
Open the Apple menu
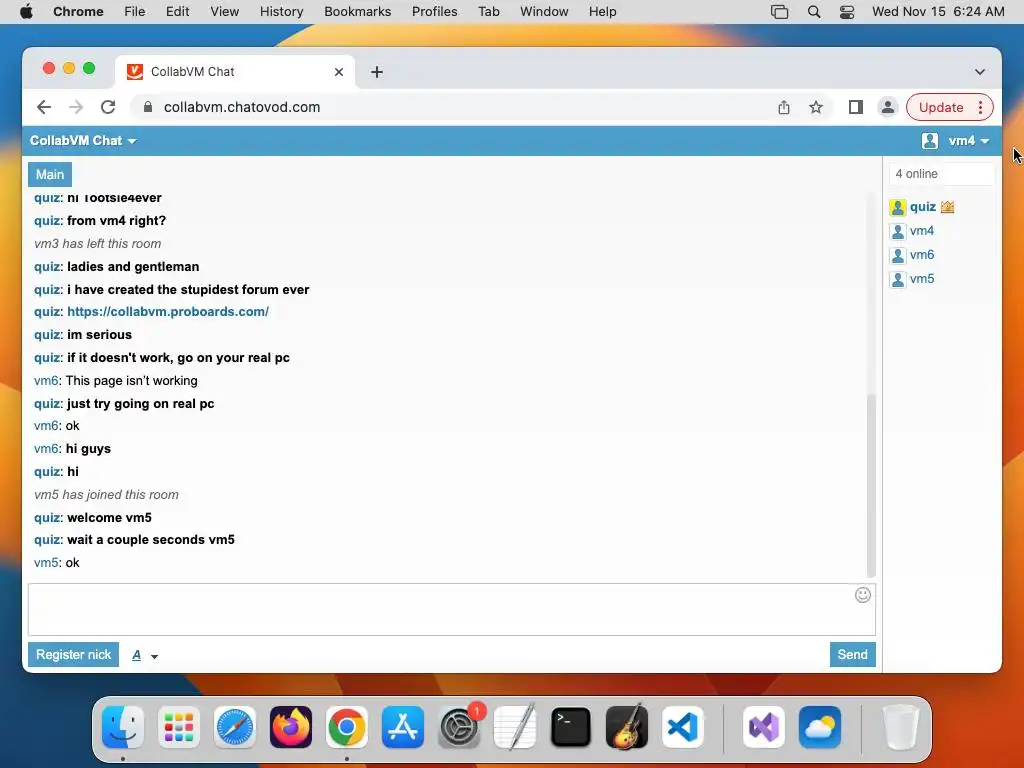tap(26, 12)
